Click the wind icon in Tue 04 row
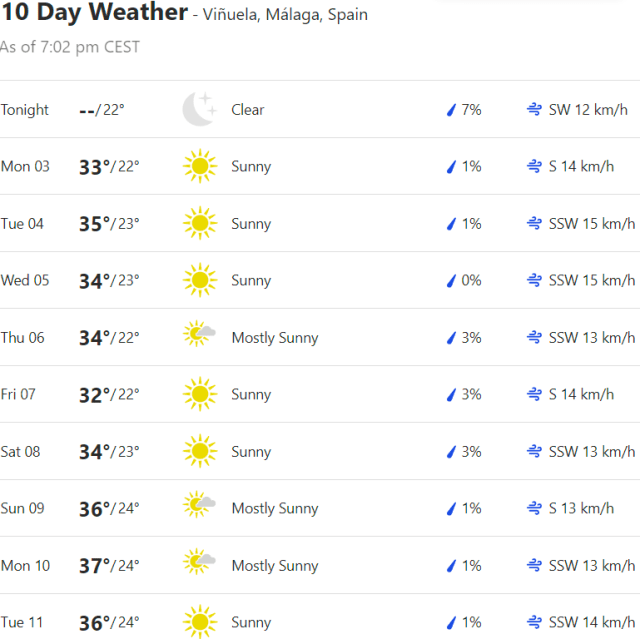 [535, 224]
